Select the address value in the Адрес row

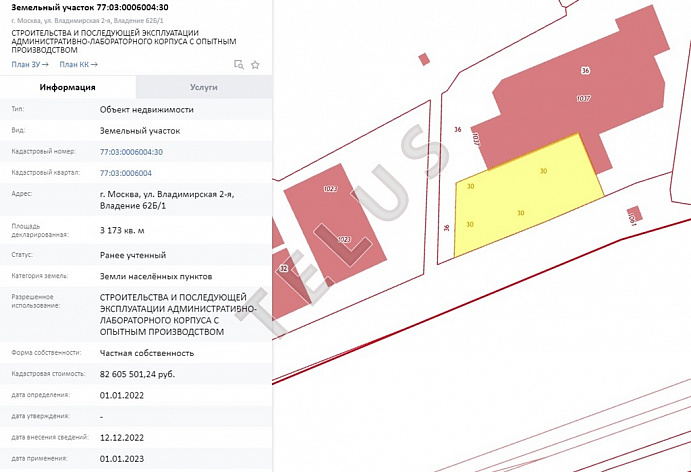(x=167, y=200)
